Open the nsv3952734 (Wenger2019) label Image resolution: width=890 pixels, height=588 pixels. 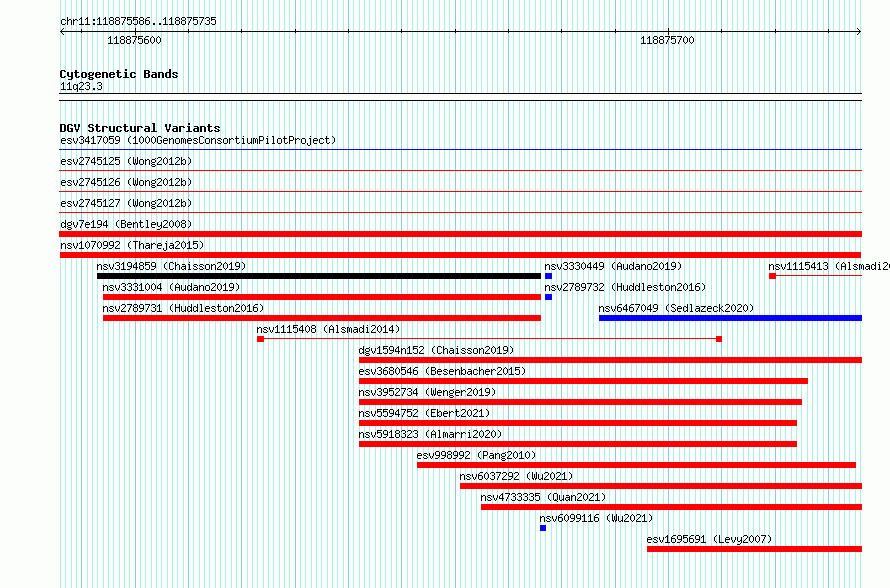tap(427, 392)
